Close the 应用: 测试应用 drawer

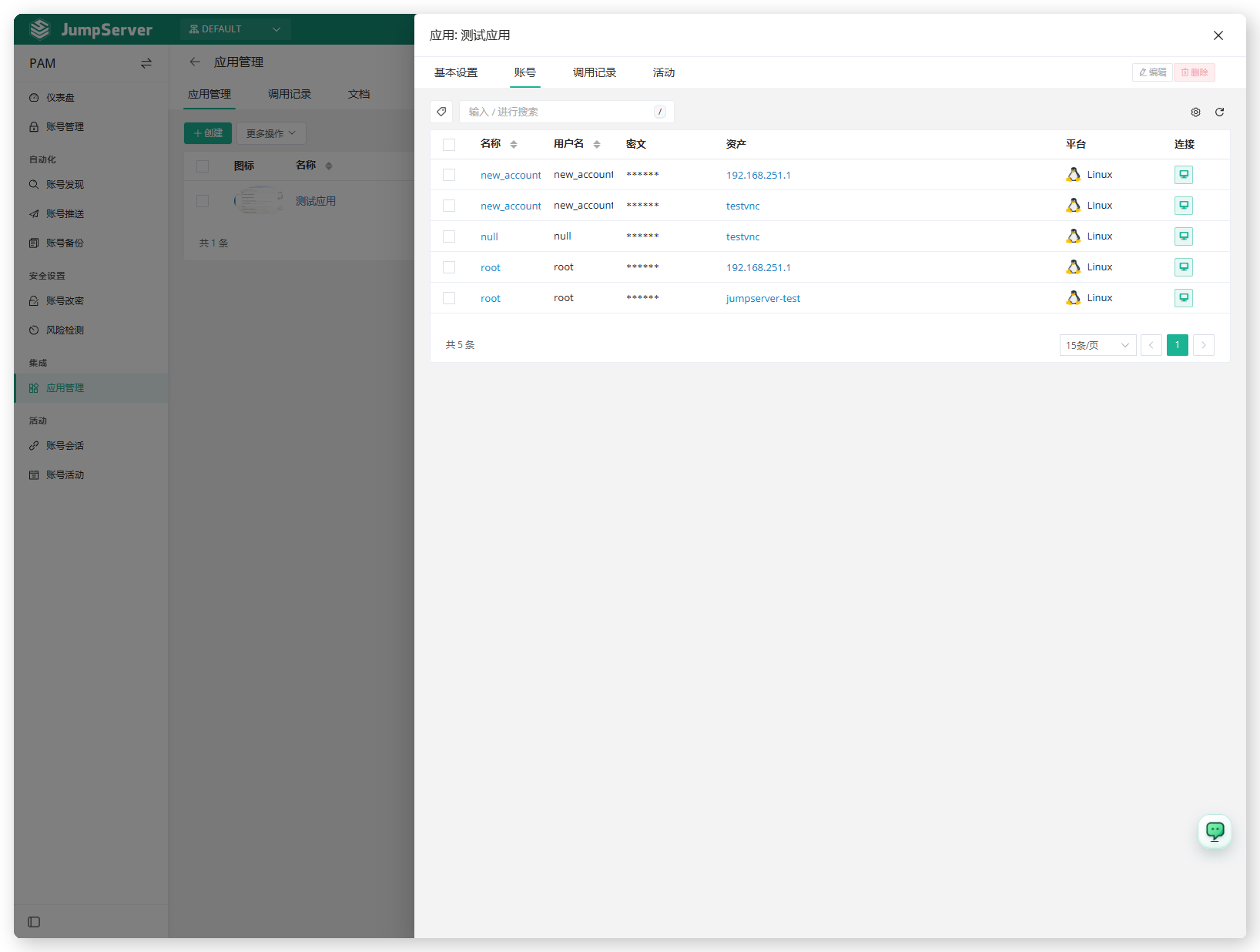pos(1218,35)
